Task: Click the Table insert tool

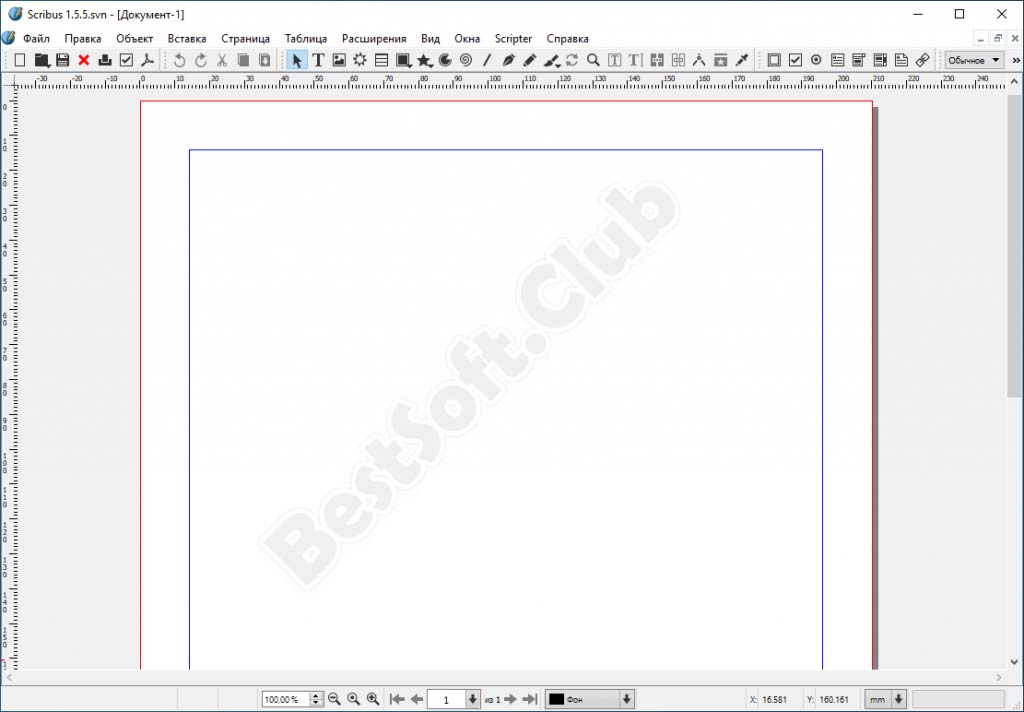Action: point(381,60)
